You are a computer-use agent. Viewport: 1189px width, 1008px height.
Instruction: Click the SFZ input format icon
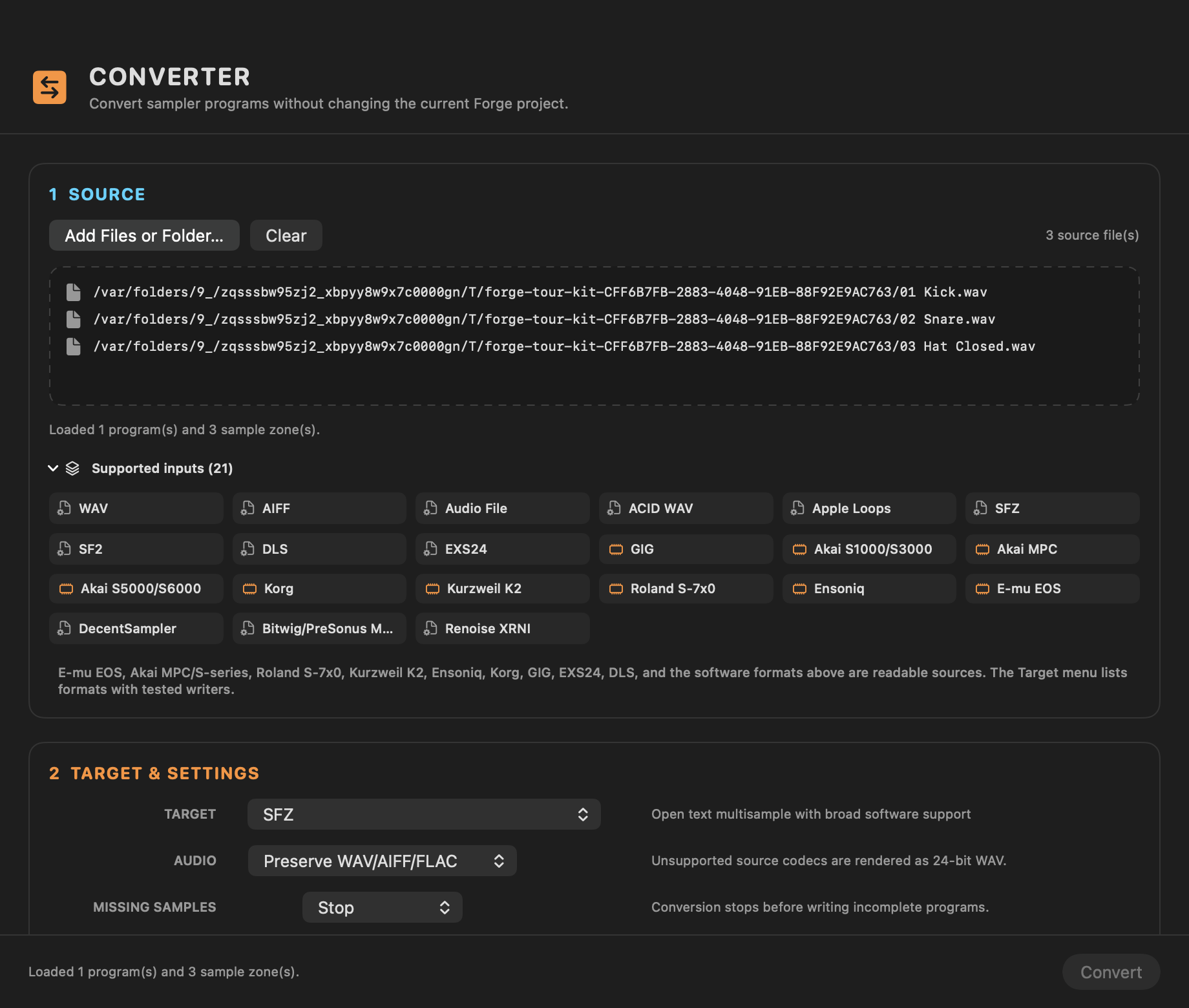(980, 509)
